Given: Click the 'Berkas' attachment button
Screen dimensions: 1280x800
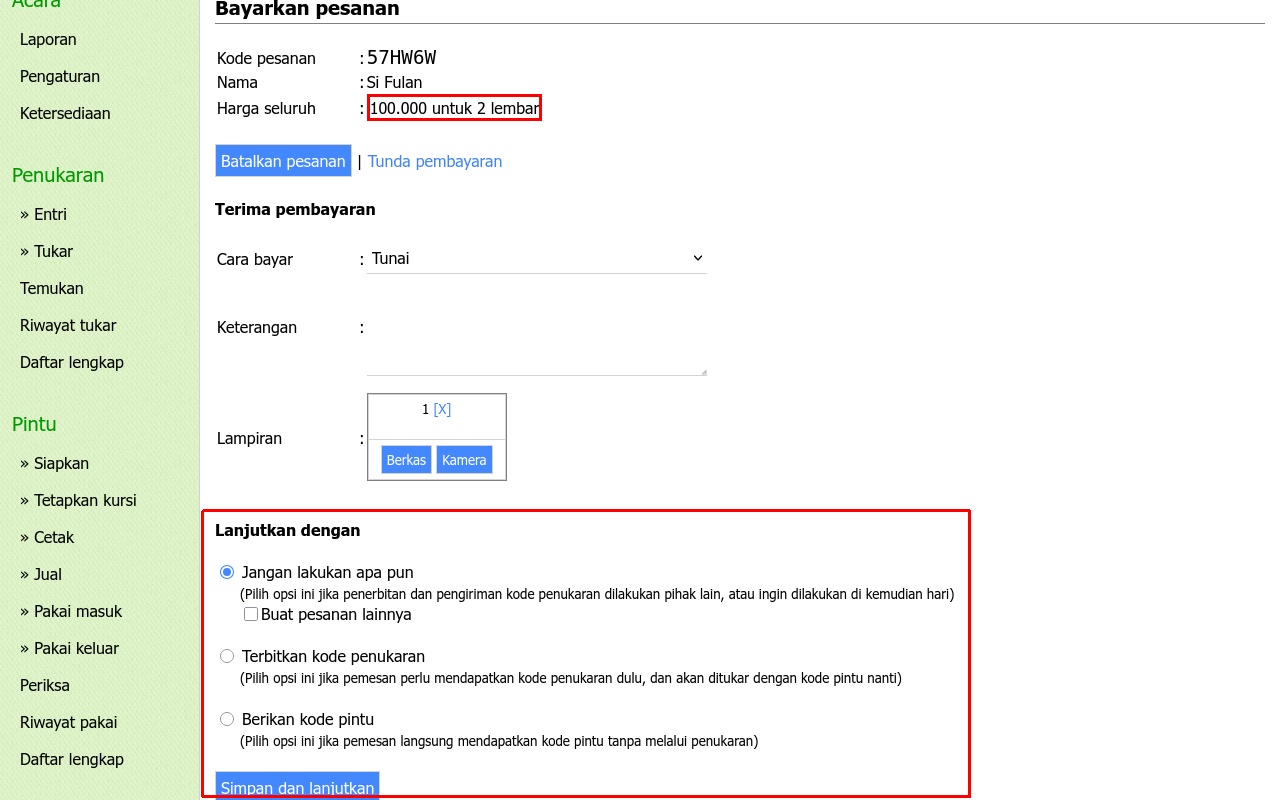Looking at the screenshot, I should (406, 460).
